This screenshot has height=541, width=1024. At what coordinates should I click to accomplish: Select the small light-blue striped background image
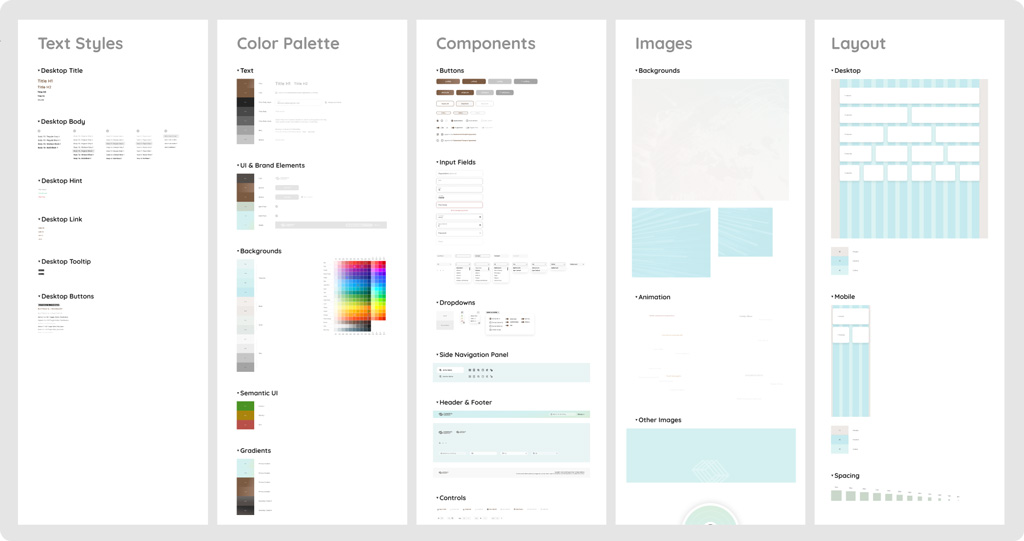pyautogui.click(x=745, y=232)
